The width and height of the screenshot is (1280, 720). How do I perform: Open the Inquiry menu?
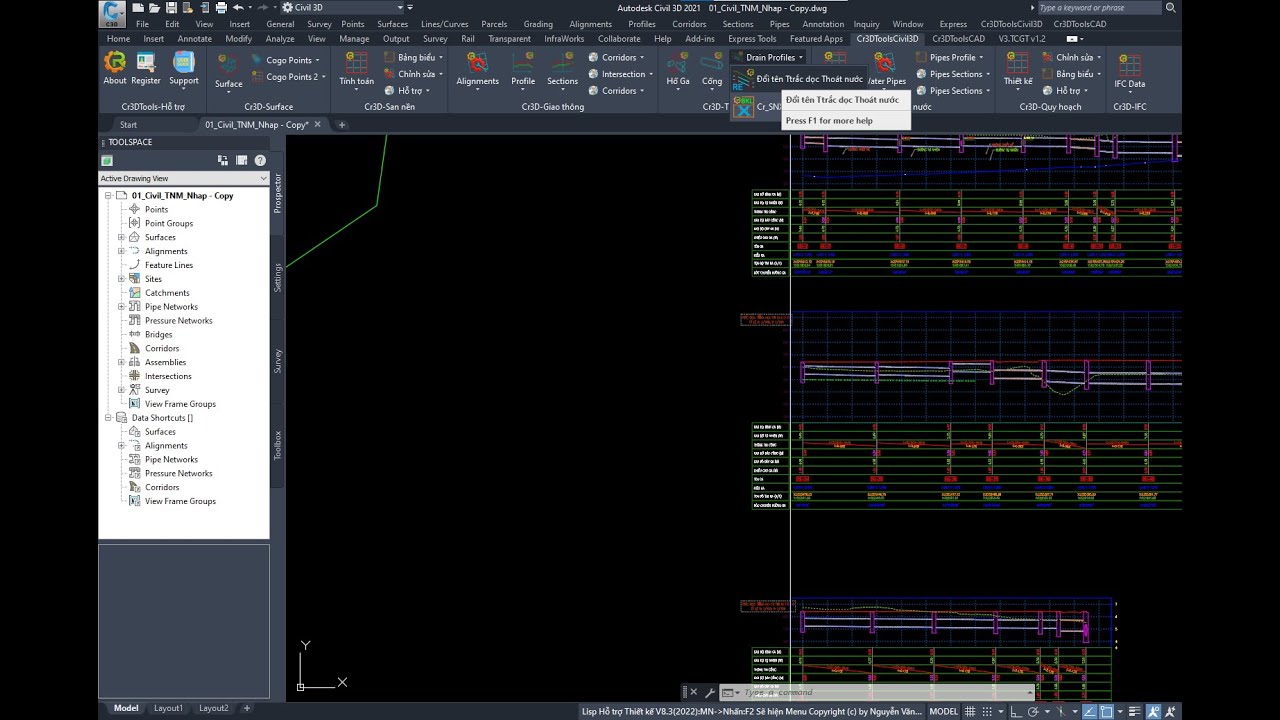point(867,24)
